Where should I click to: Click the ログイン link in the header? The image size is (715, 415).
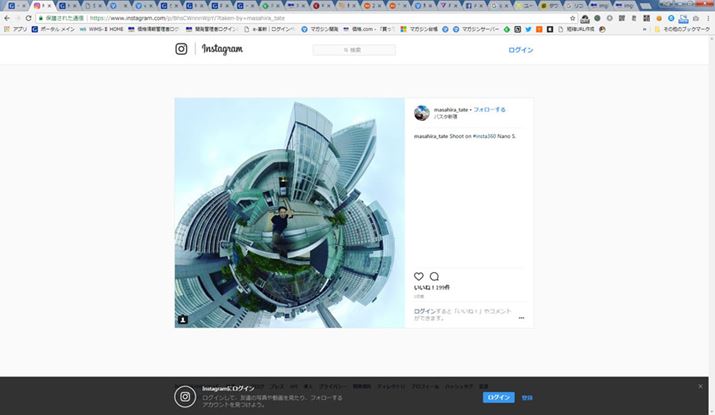pyautogui.click(x=520, y=50)
